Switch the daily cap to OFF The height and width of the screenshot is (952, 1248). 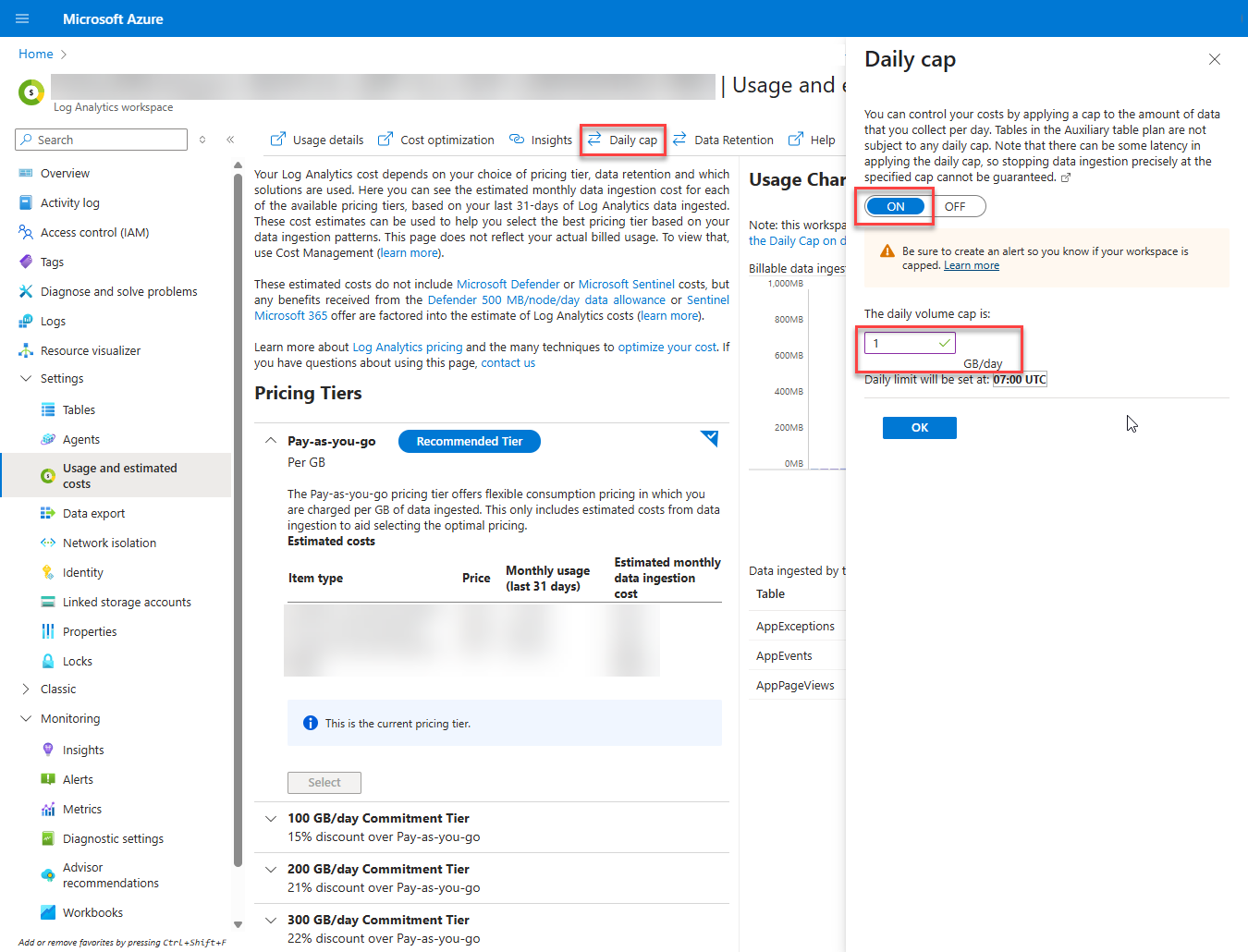tap(957, 206)
